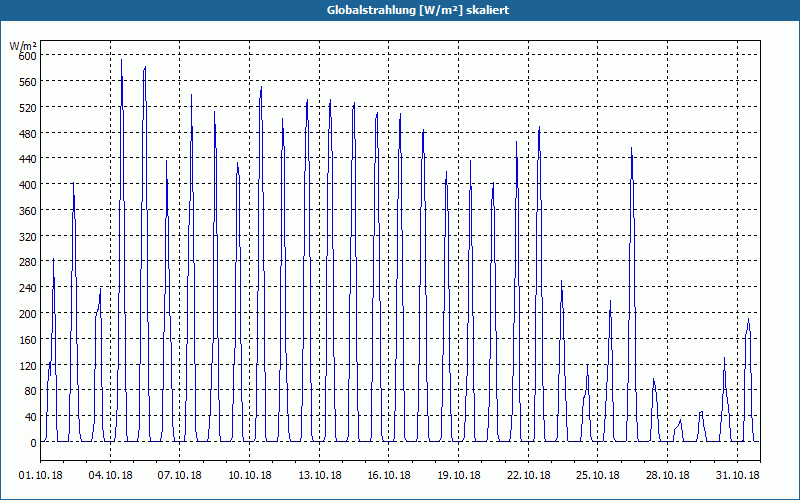Click the 19.10.18 date label
800x500 pixels.
(459, 475)
